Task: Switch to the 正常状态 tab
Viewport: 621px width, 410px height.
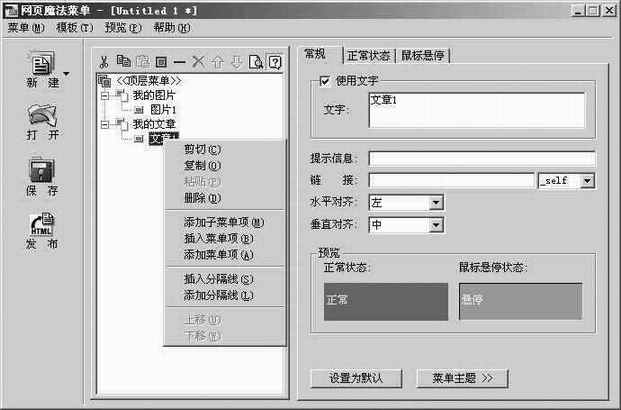Action: [369, 56]
